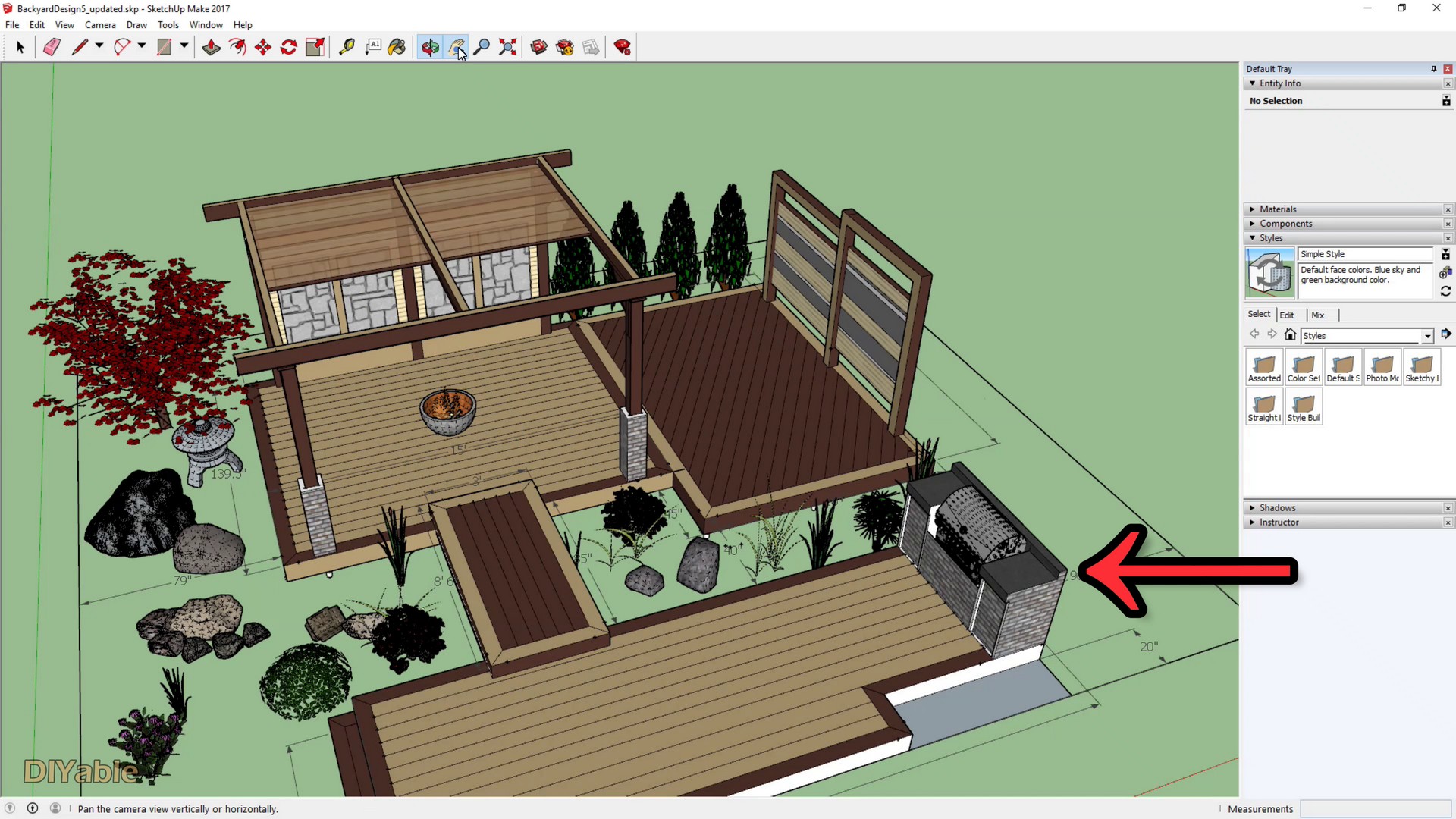Select the Pan hand tool

(457, 47)
